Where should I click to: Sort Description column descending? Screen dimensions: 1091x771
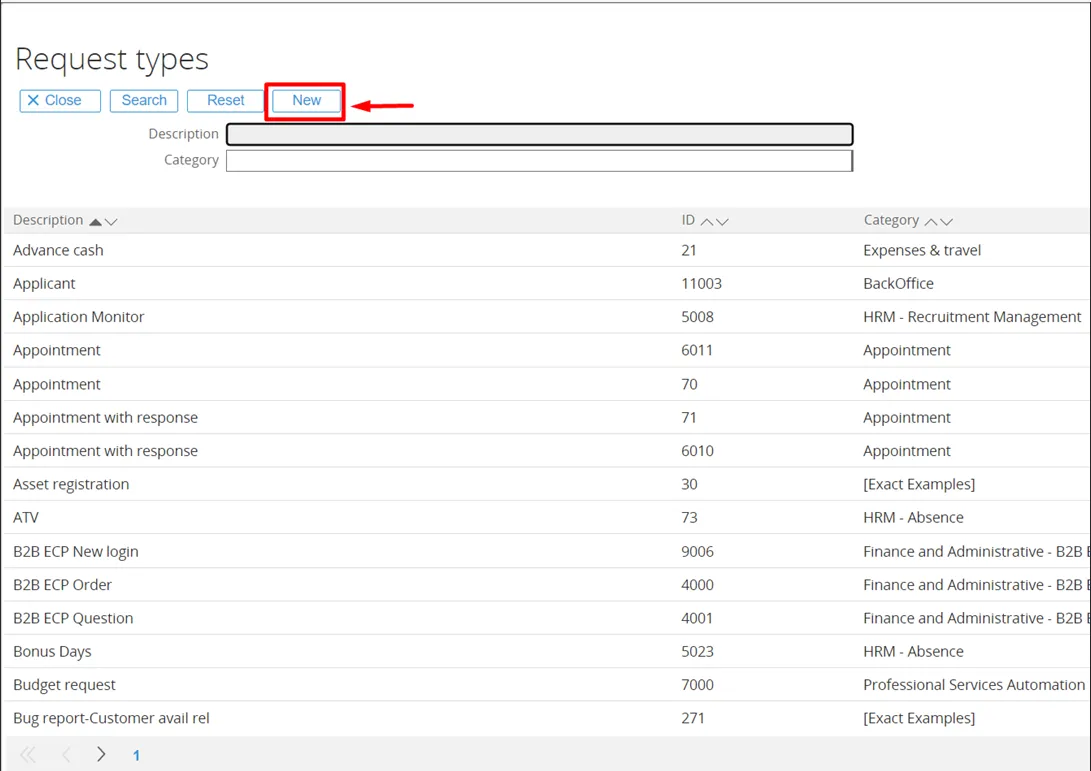[111, 221]
